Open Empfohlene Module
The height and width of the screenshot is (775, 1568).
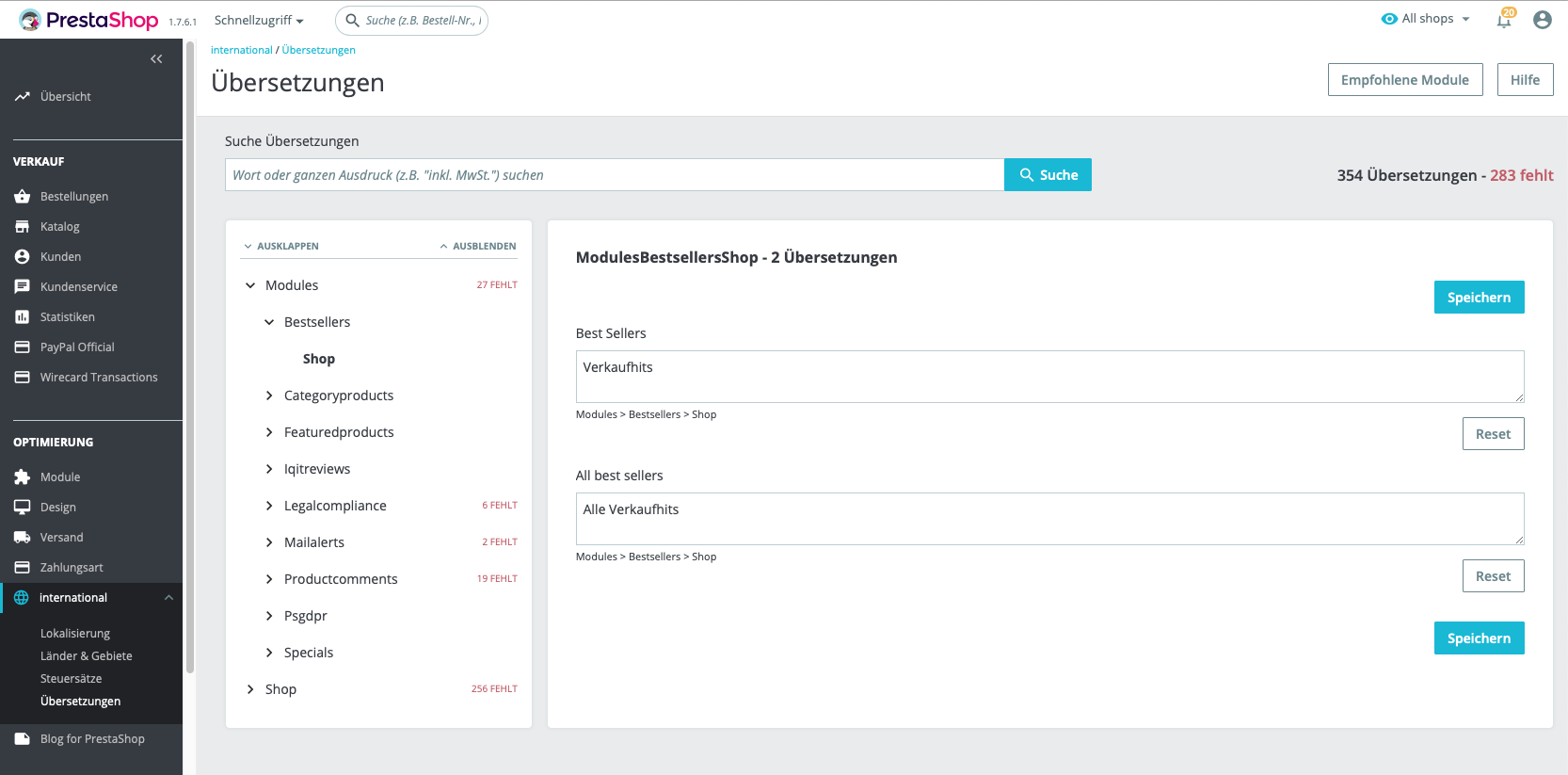[1405, 80]
